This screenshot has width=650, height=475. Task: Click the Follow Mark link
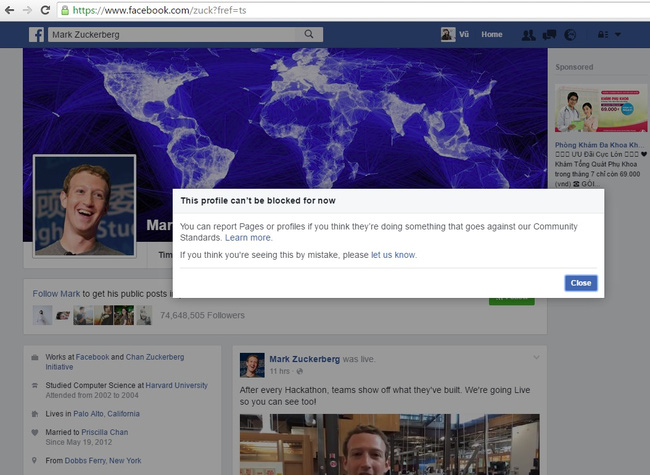tap(56, 294)
